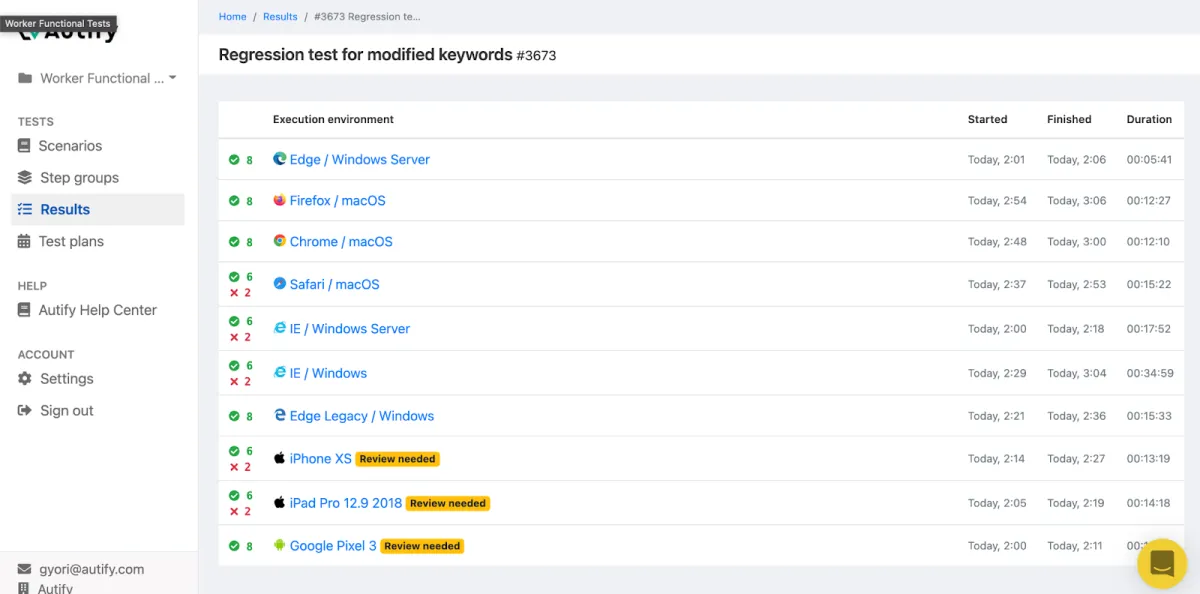Viewport: 1200px width, 594px height.
Task: Click the Autify logo
Action: coord(68,33)
